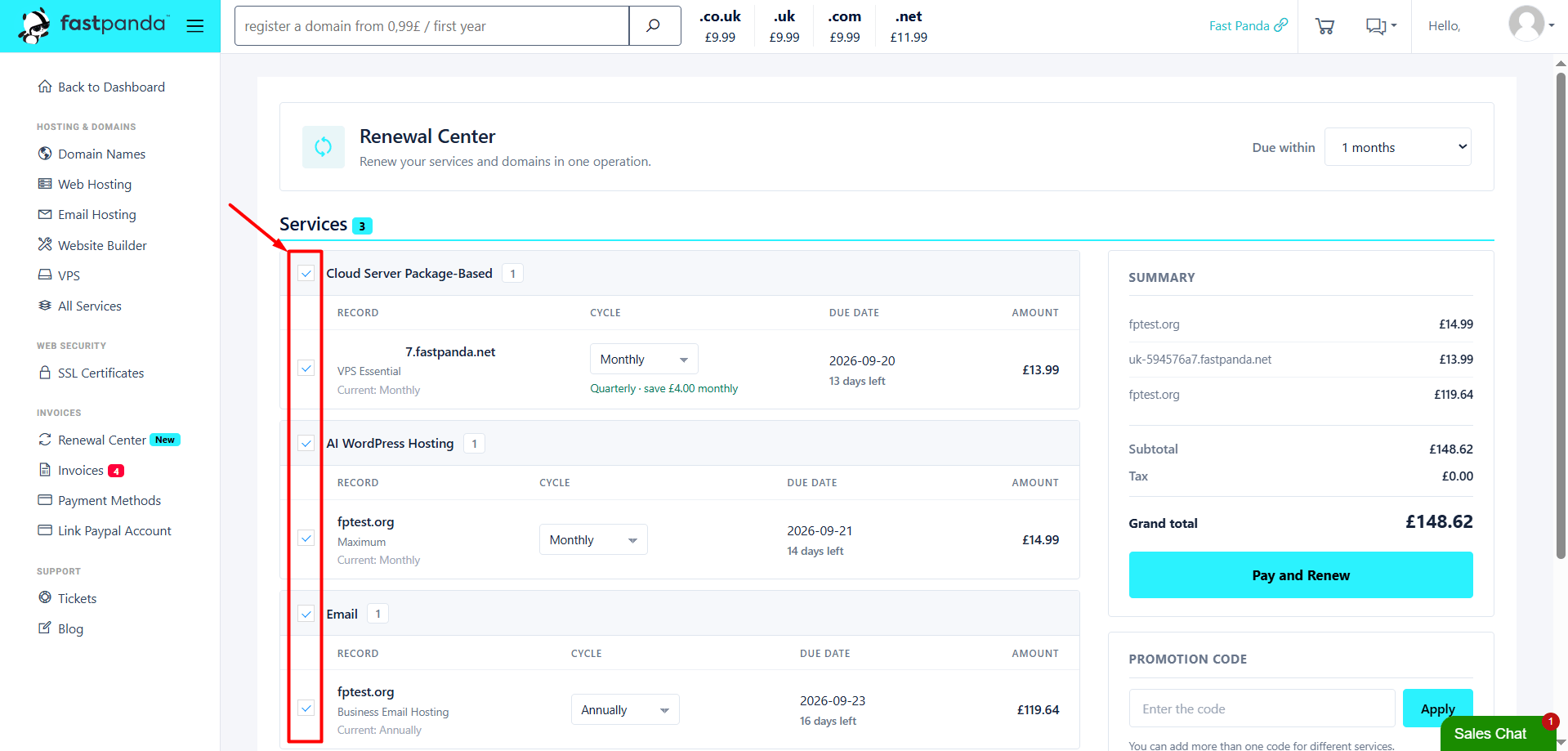This screenshot has height=751, width=1568.
Task: Click the promotion code input field
Action: (1262, 709)
